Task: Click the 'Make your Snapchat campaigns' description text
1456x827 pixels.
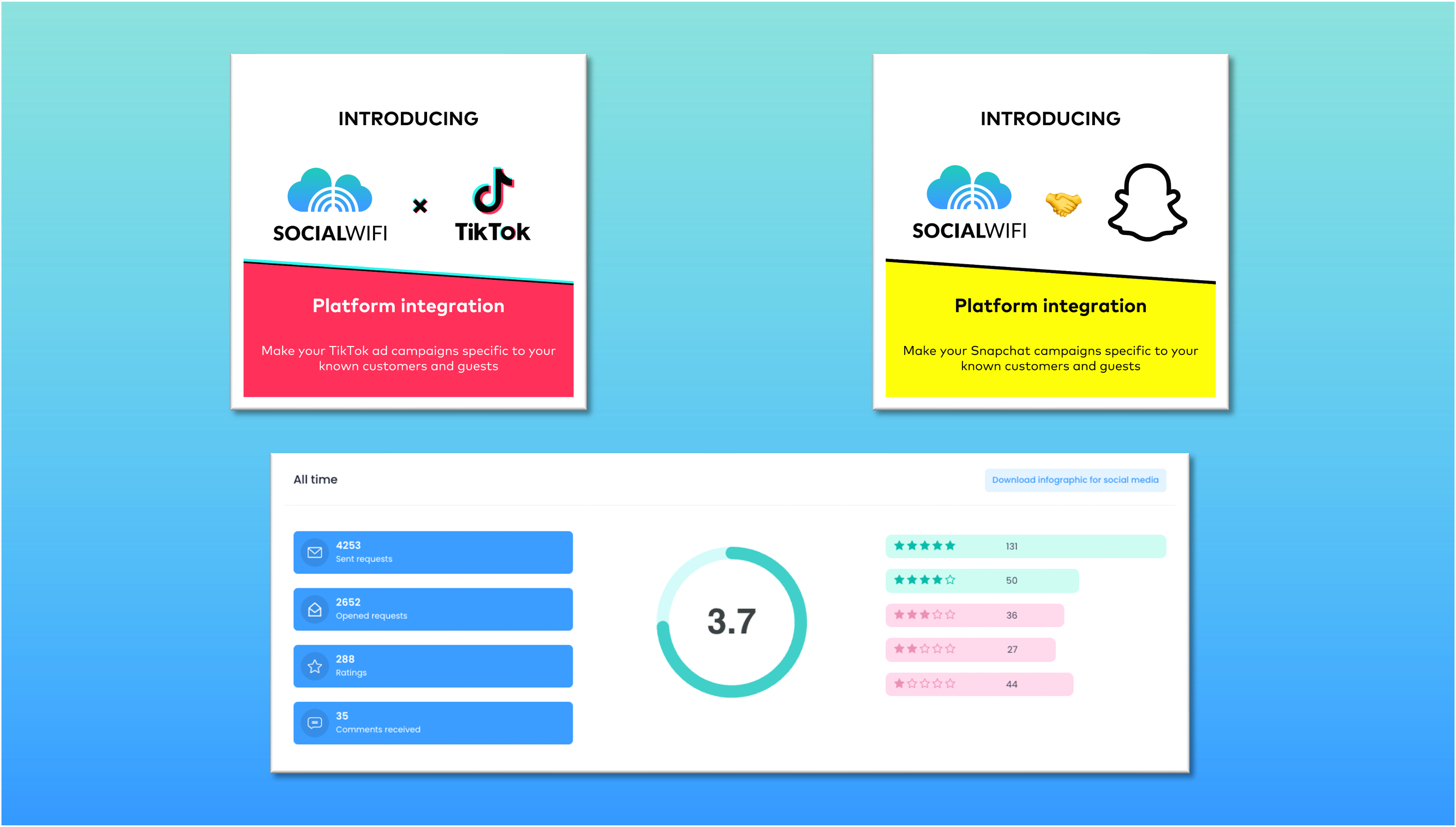Action: 1050,358
